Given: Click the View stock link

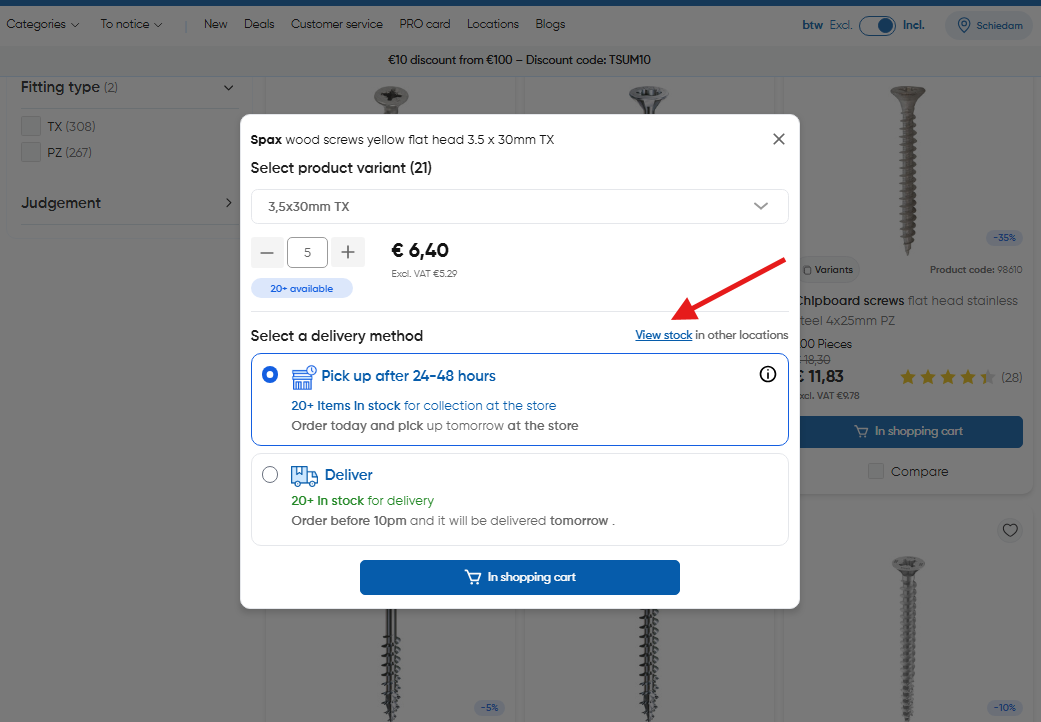Looking at the screenshot, I should click(x=663, y=335).
